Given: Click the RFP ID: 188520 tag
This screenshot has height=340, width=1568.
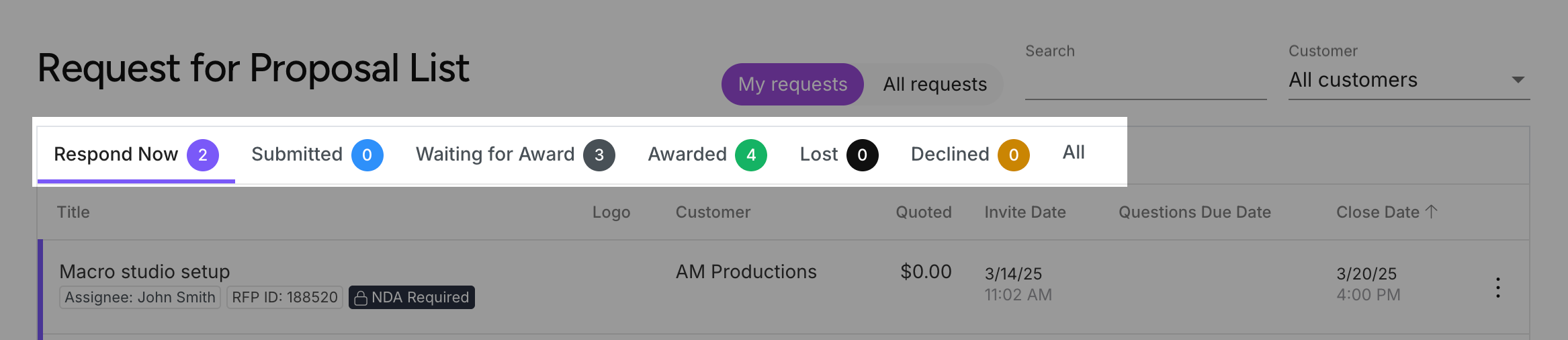Looking at the screenshot, I should [x=285, y=297].
